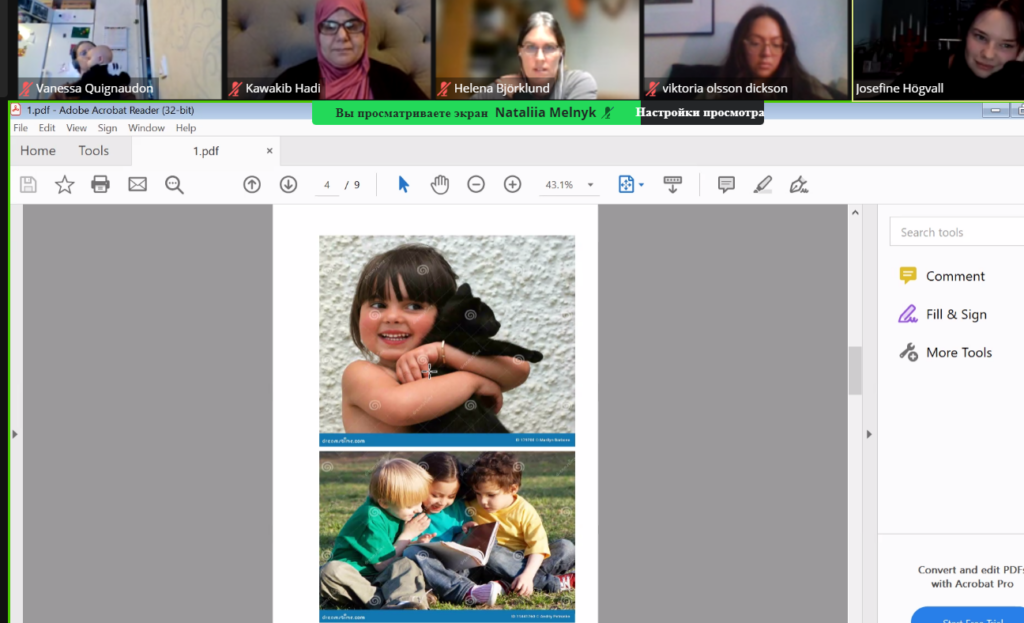Switch to the Tools tab
This screenshot has height=623, width=1024.
click(93, 151)
